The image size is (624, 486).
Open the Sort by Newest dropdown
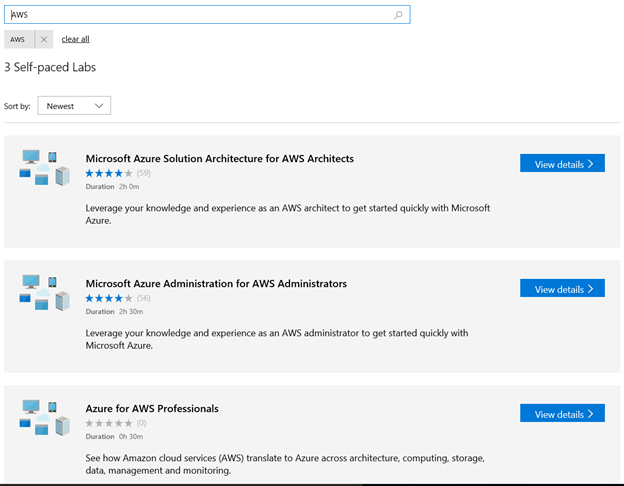(x=74, y=106)
